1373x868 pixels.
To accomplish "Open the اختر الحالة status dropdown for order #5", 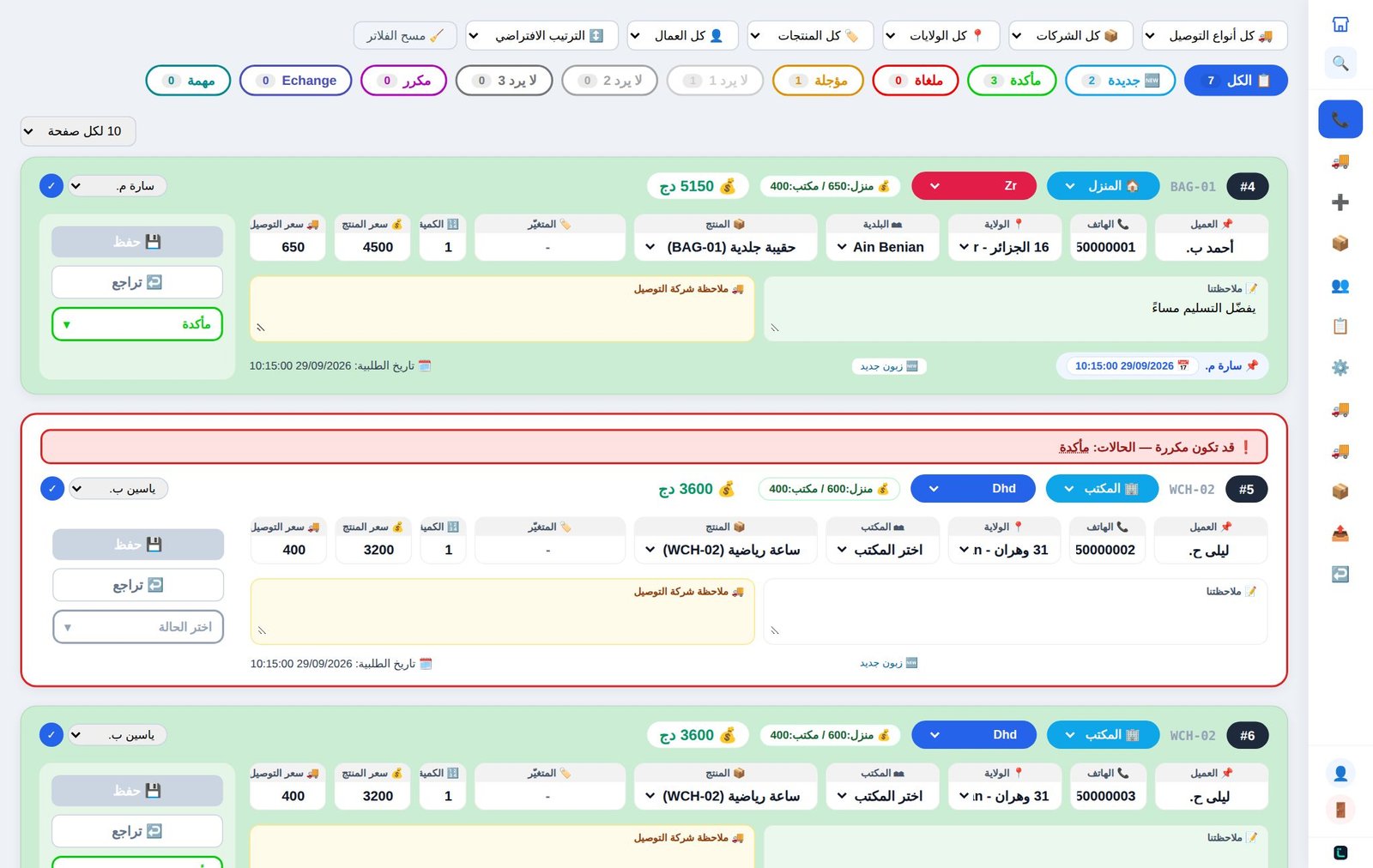I will 138,627.
